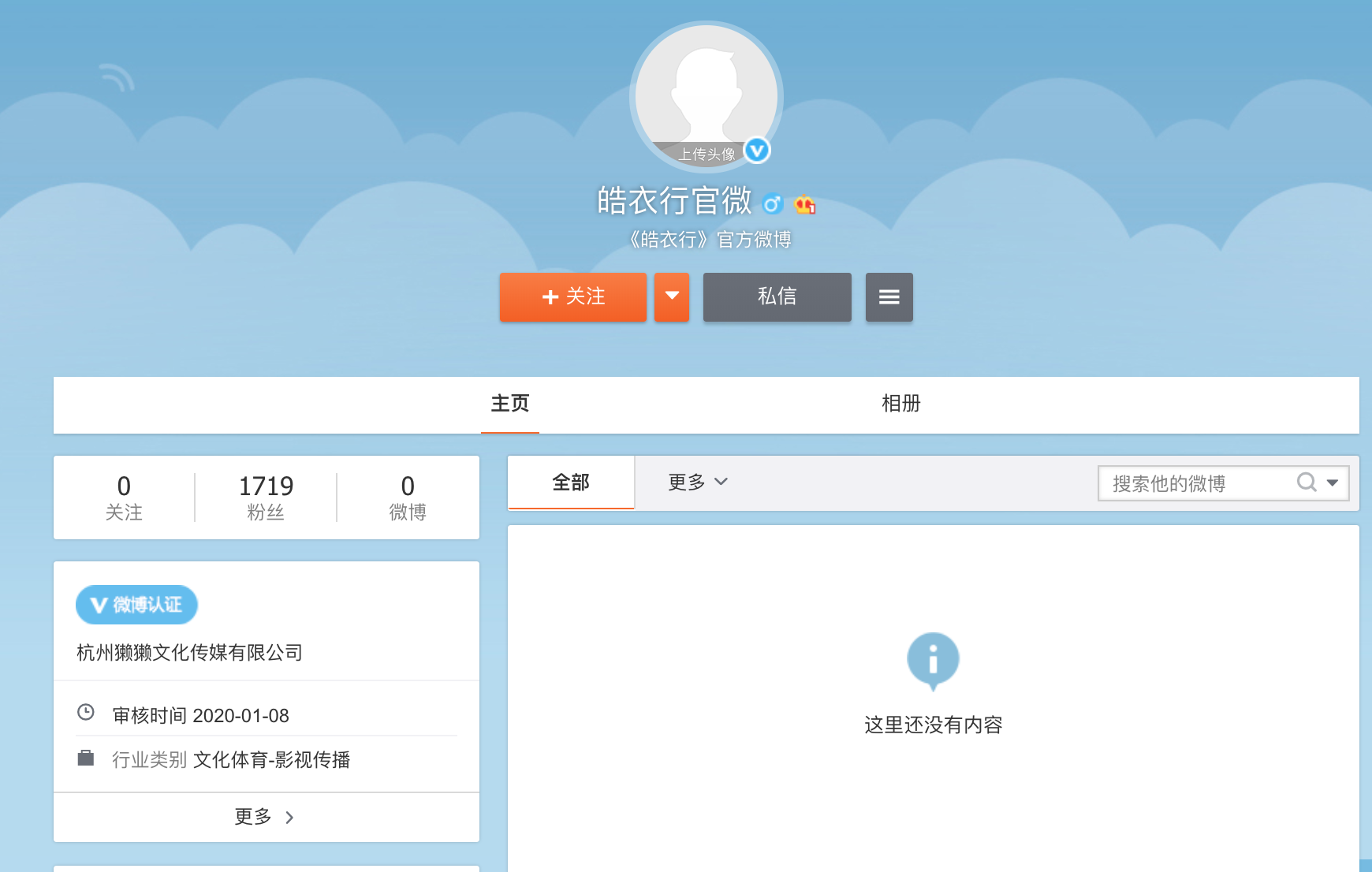Click the 私信 message button
This screenshot has width=1372, height=872.
point(777,297)
